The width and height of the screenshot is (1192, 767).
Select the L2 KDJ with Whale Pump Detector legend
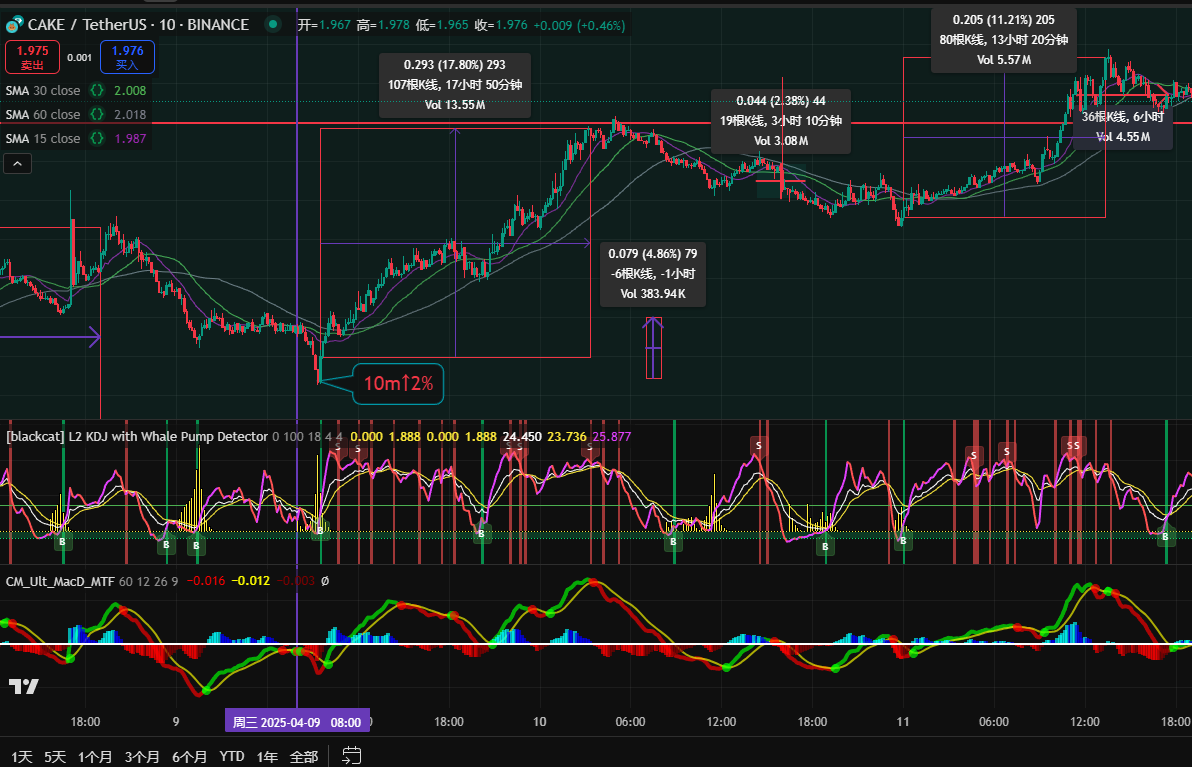(137, 436)
